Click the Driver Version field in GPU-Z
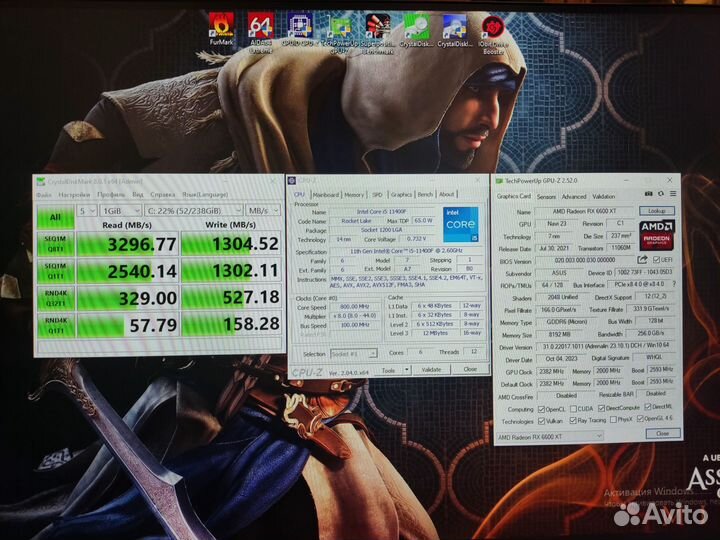 [x=605, y=345]
